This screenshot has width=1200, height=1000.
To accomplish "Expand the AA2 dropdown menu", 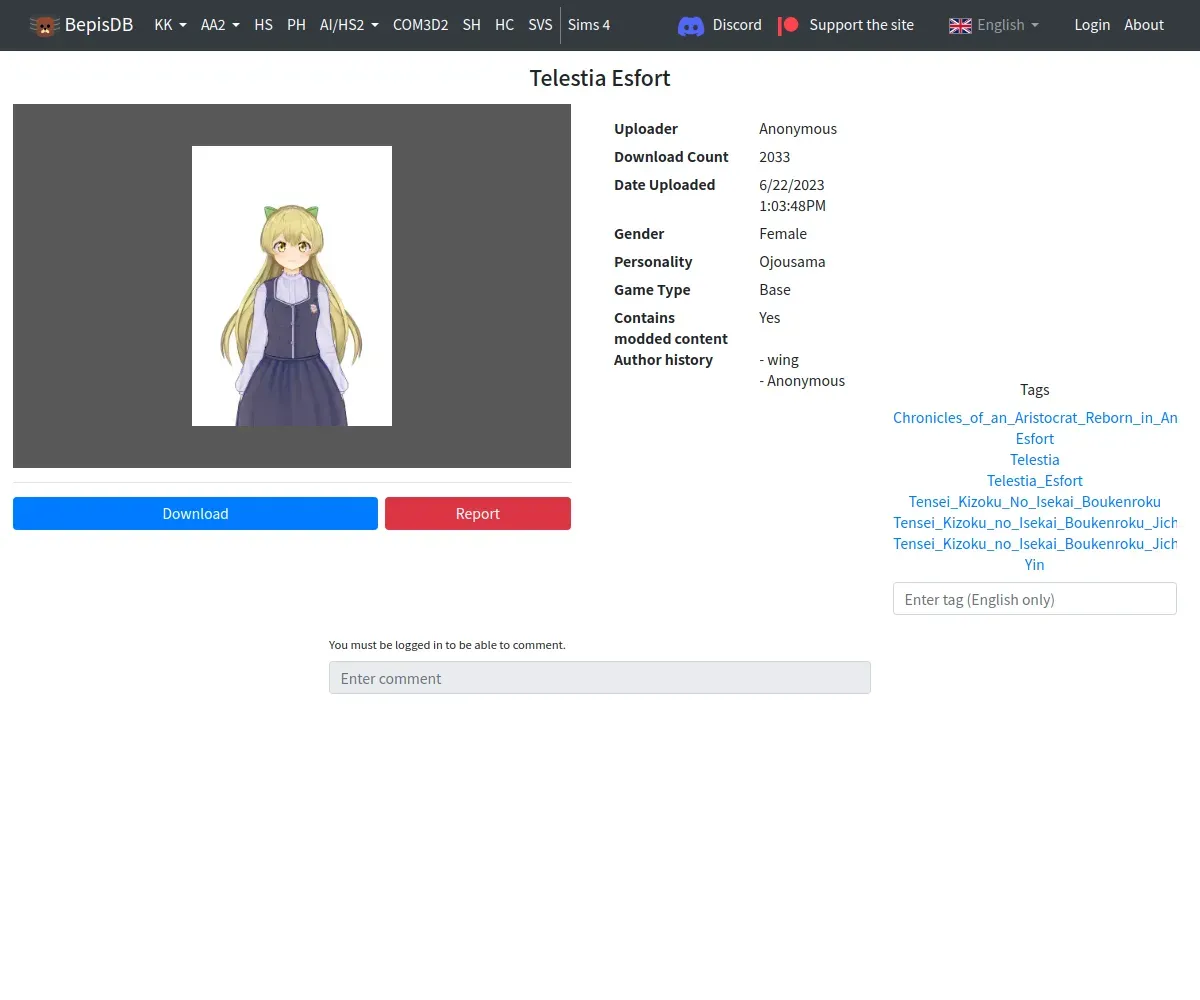I will click(x=220, y=25).
